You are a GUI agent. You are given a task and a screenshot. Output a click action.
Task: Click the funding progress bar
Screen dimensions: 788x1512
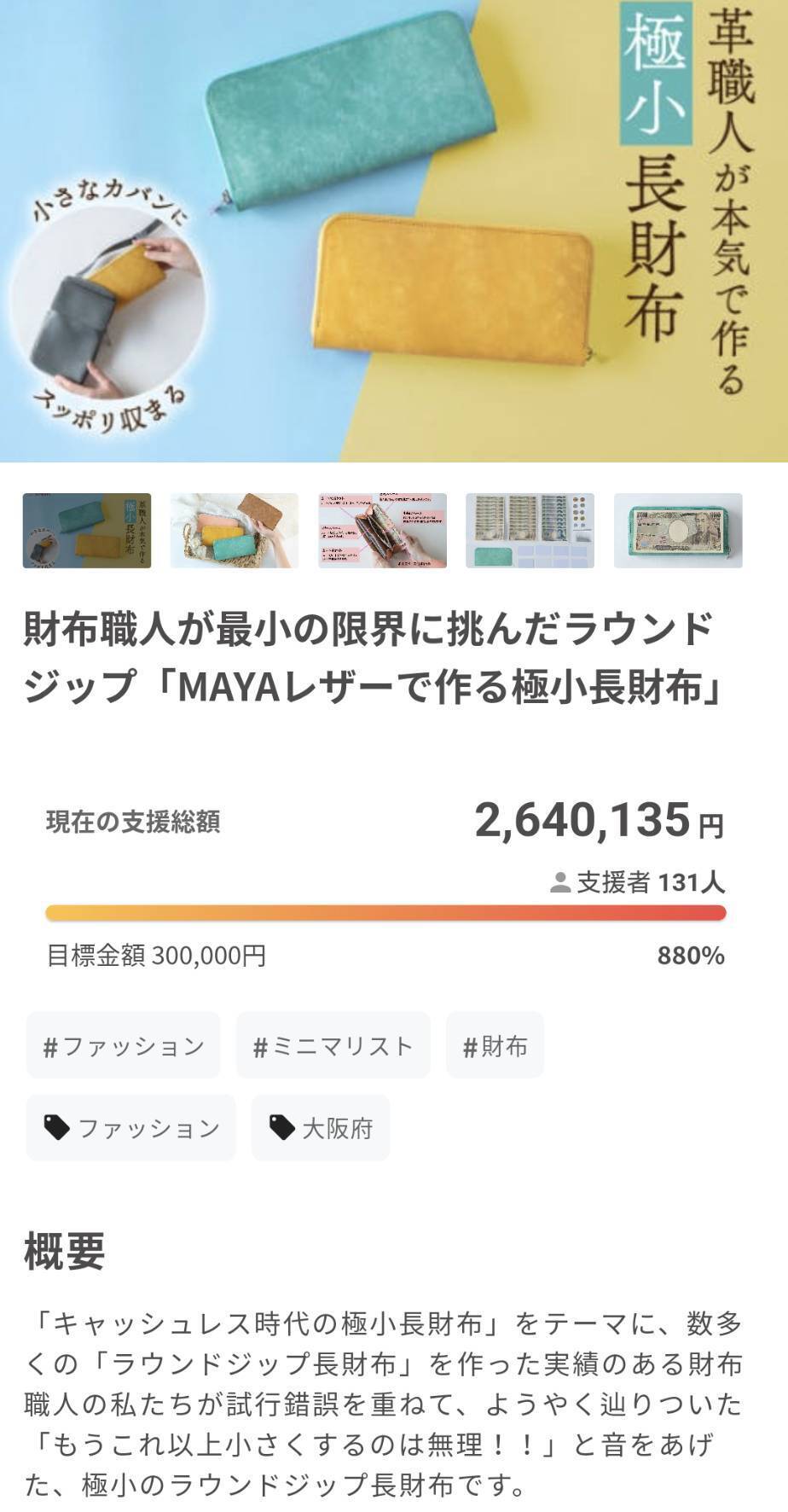(x=385, y=913)
